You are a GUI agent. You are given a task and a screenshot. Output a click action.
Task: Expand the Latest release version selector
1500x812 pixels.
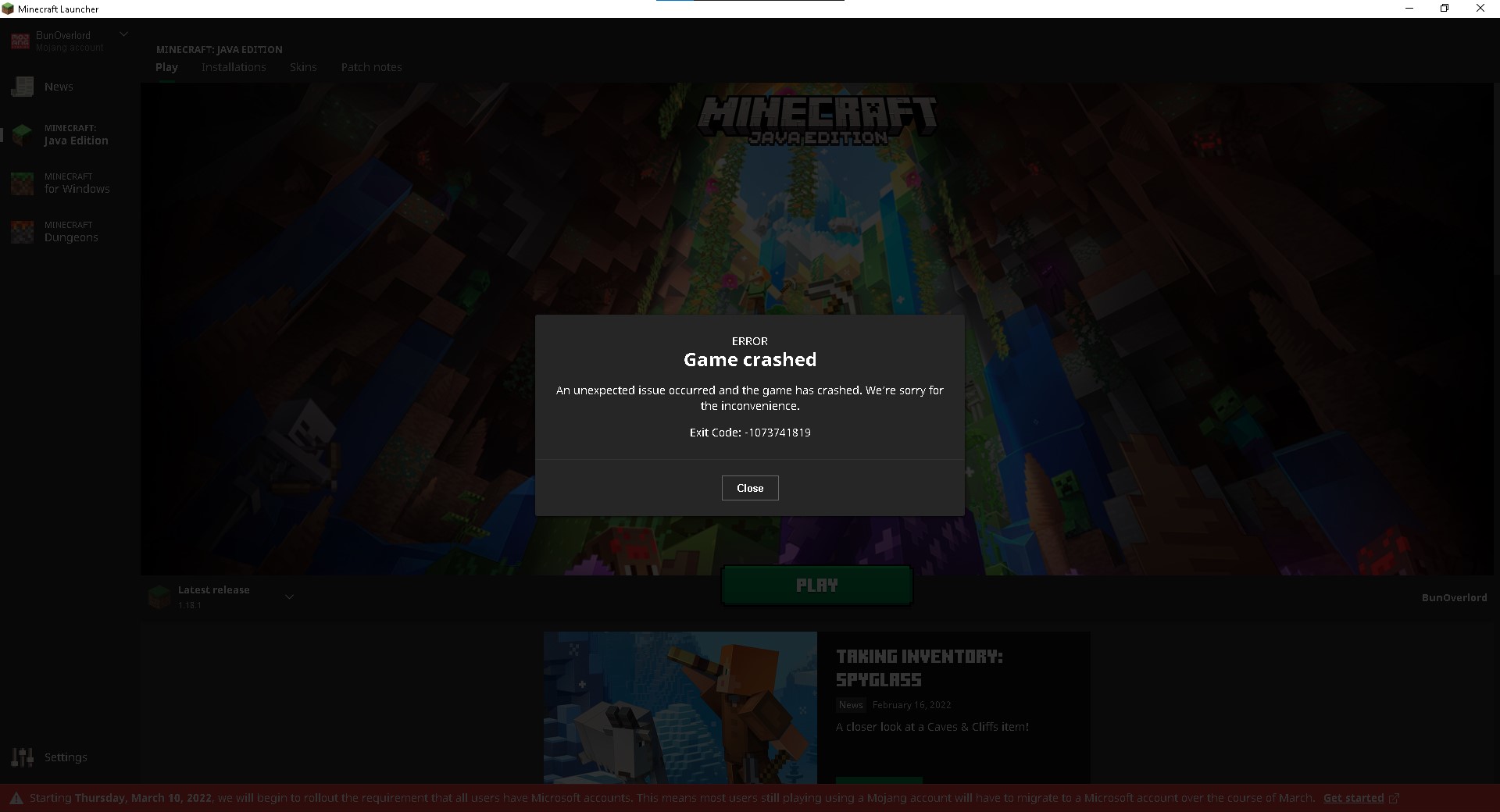289,597
